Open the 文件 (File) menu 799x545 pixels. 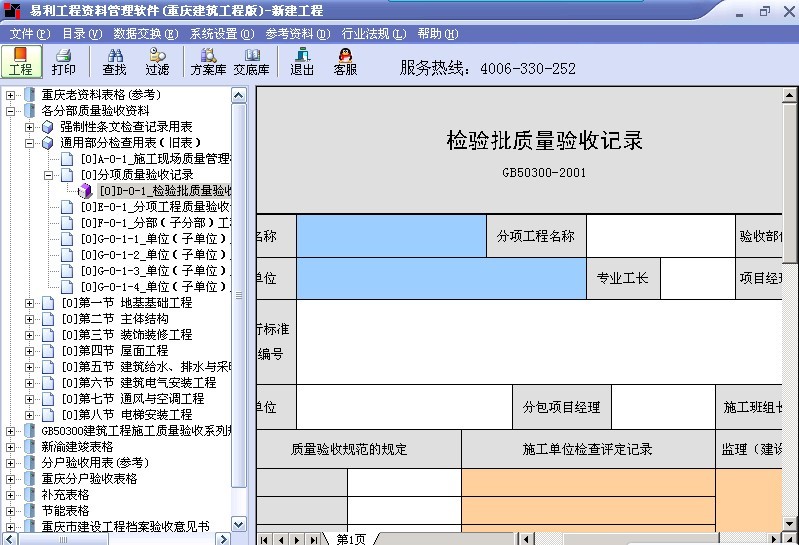(29, 33)
